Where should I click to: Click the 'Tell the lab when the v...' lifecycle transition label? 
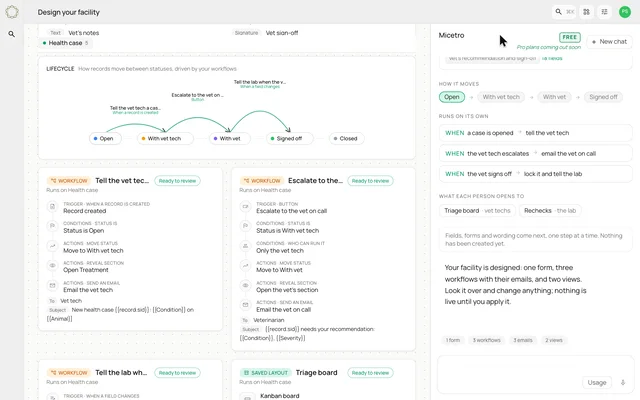[x=260, y=82]
